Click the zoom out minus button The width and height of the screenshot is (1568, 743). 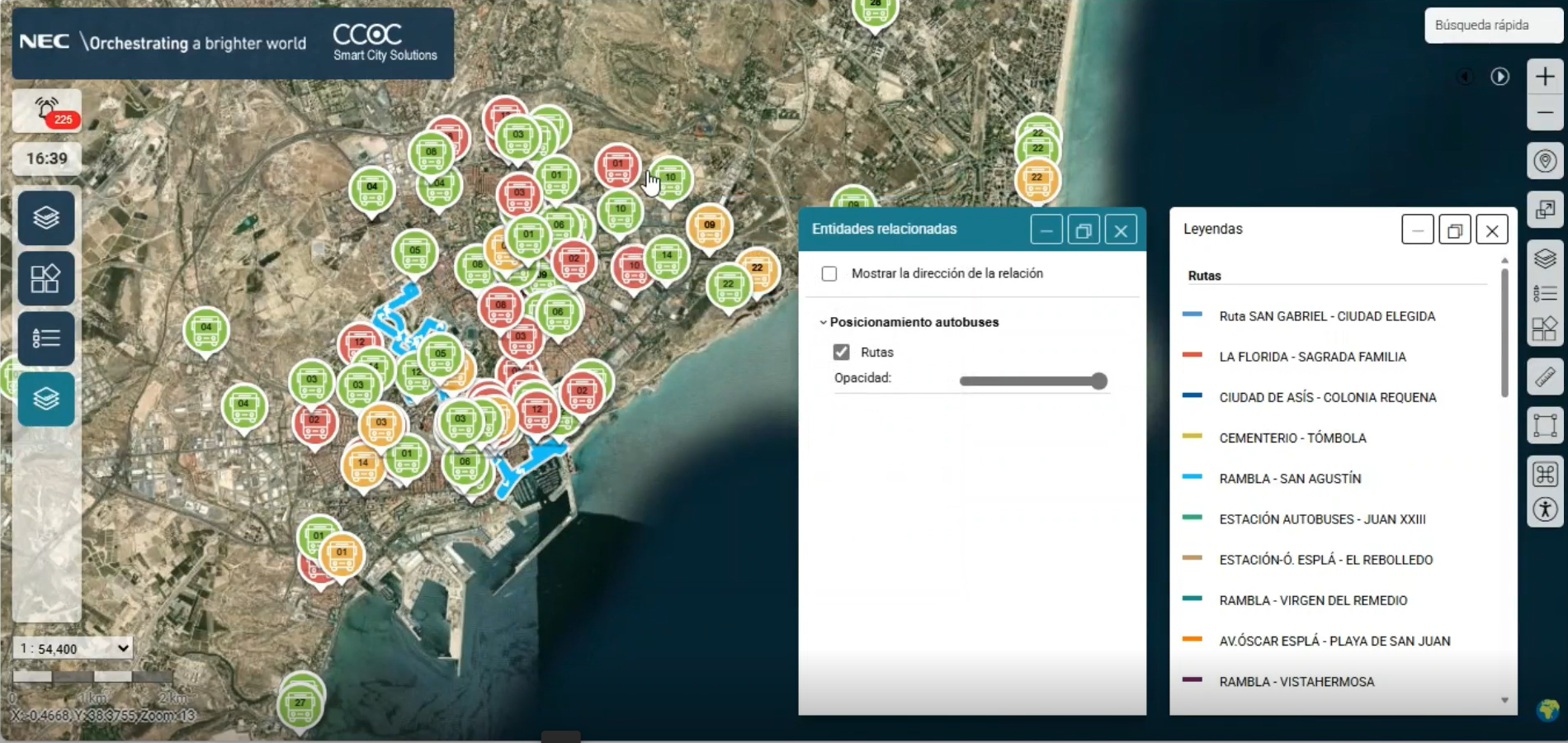coord(1545,113)
